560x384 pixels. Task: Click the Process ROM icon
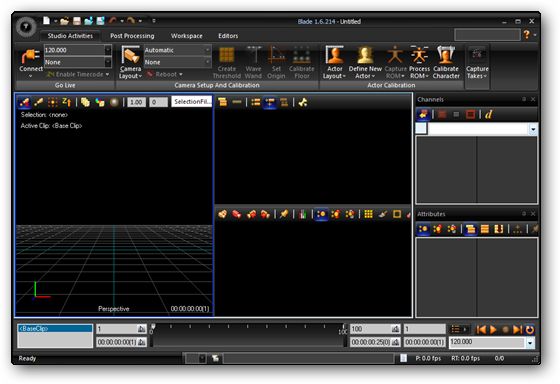coord(419,55)
